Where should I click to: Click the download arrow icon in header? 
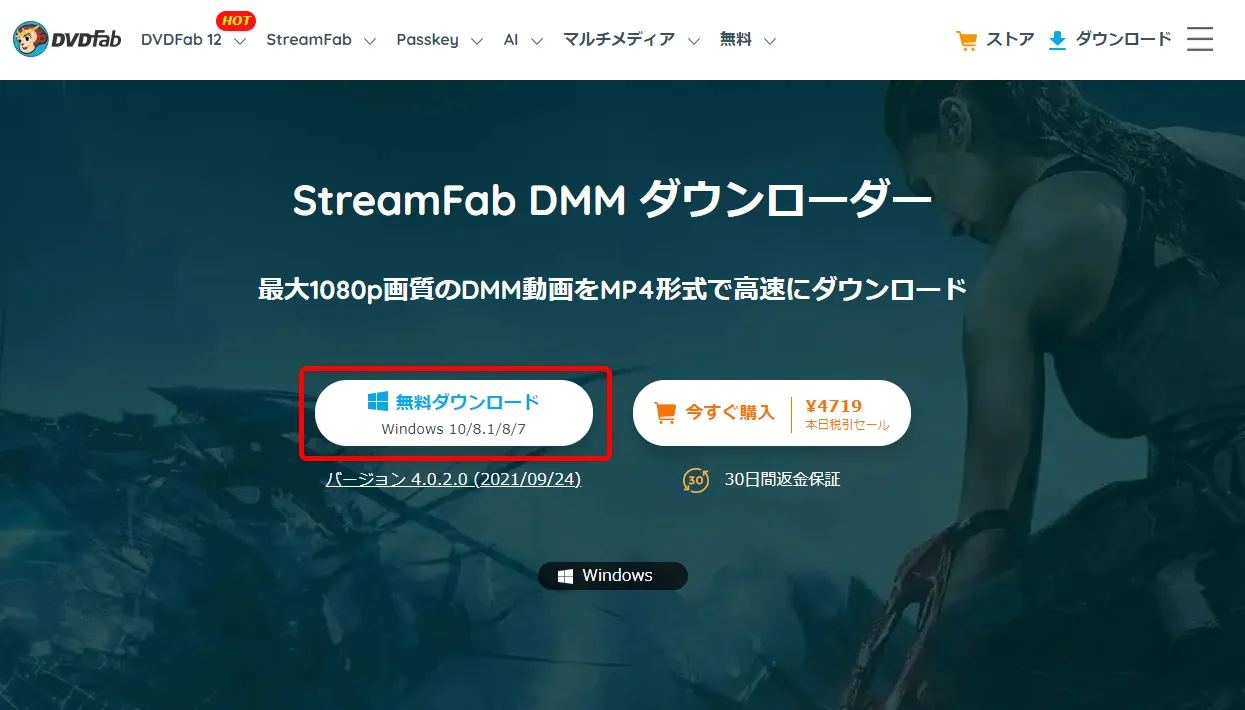click(1057, 40)
